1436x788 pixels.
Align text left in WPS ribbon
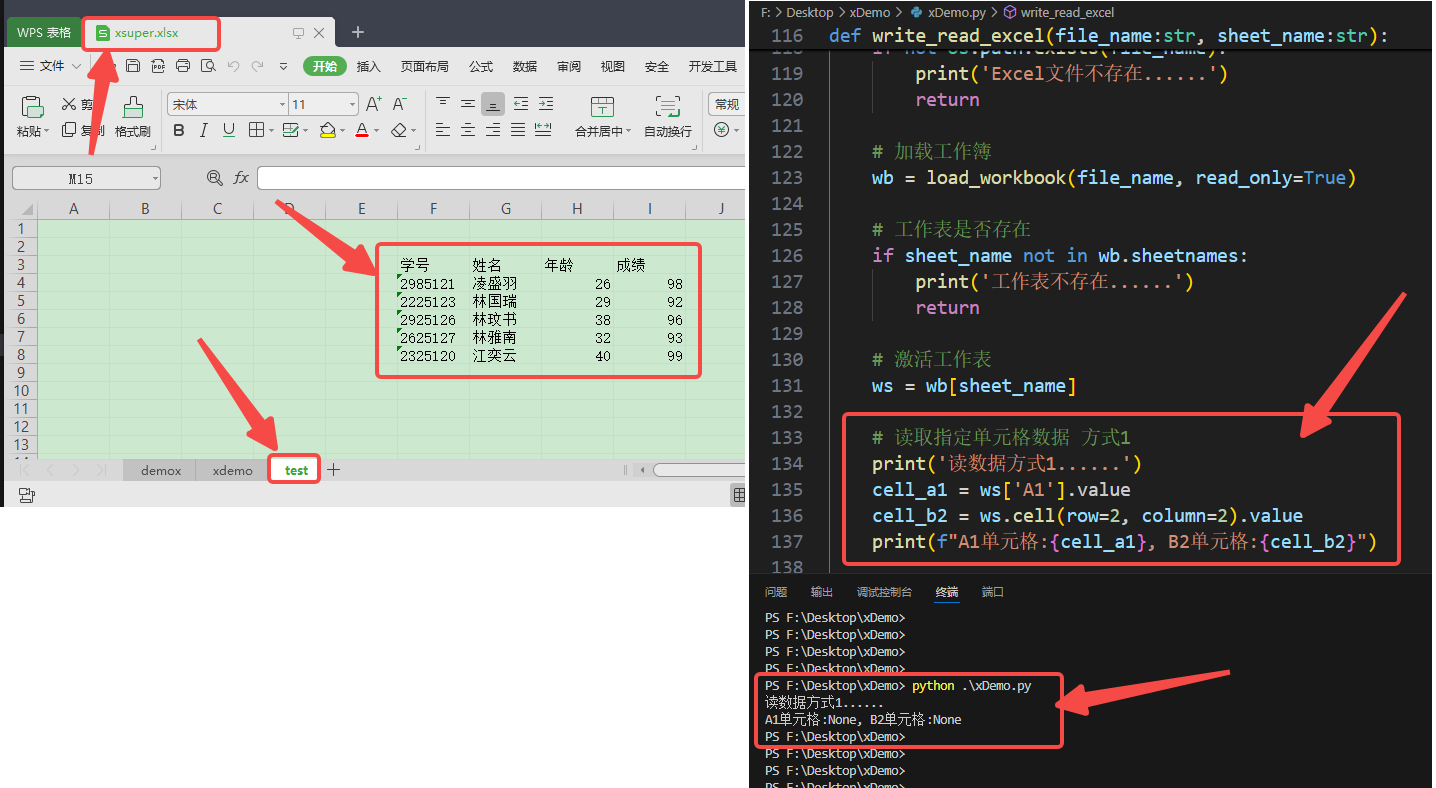[x=442, y=130]
